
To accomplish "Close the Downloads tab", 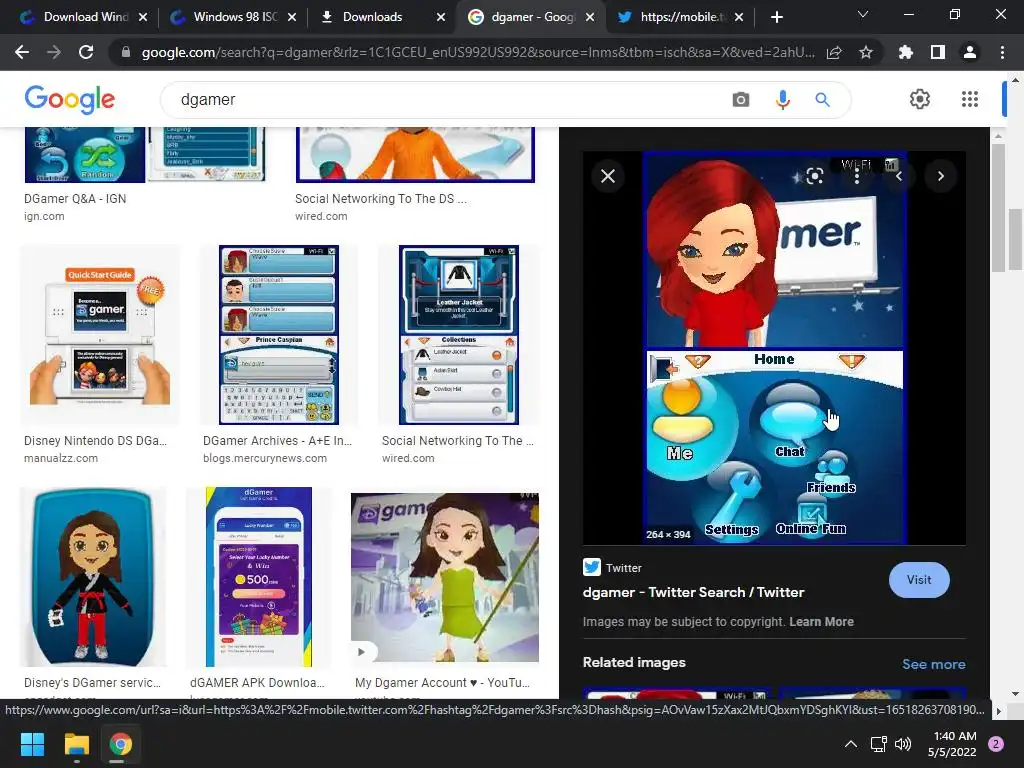I will 441,17.
